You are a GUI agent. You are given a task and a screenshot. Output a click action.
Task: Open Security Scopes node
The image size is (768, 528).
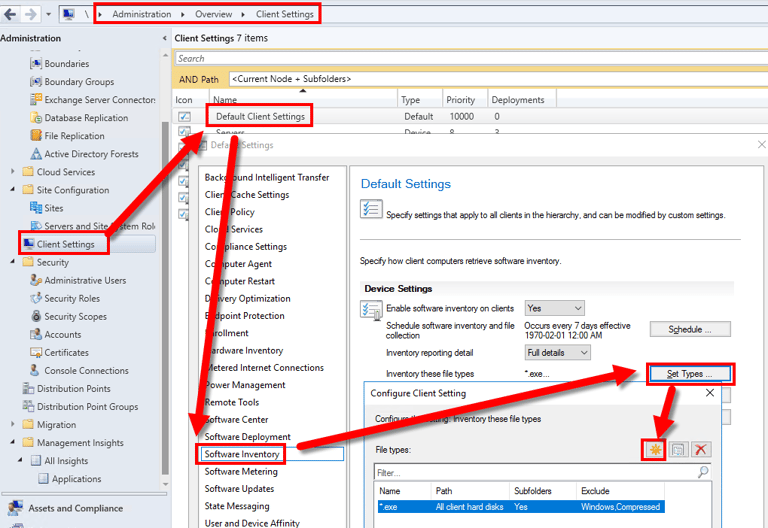pyautogui.click(x=75, y=317)
